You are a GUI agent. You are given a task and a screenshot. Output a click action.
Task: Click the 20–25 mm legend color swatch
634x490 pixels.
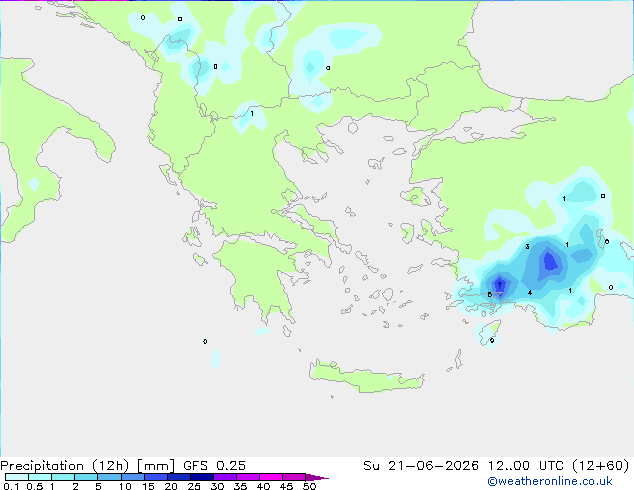[179, 477]
